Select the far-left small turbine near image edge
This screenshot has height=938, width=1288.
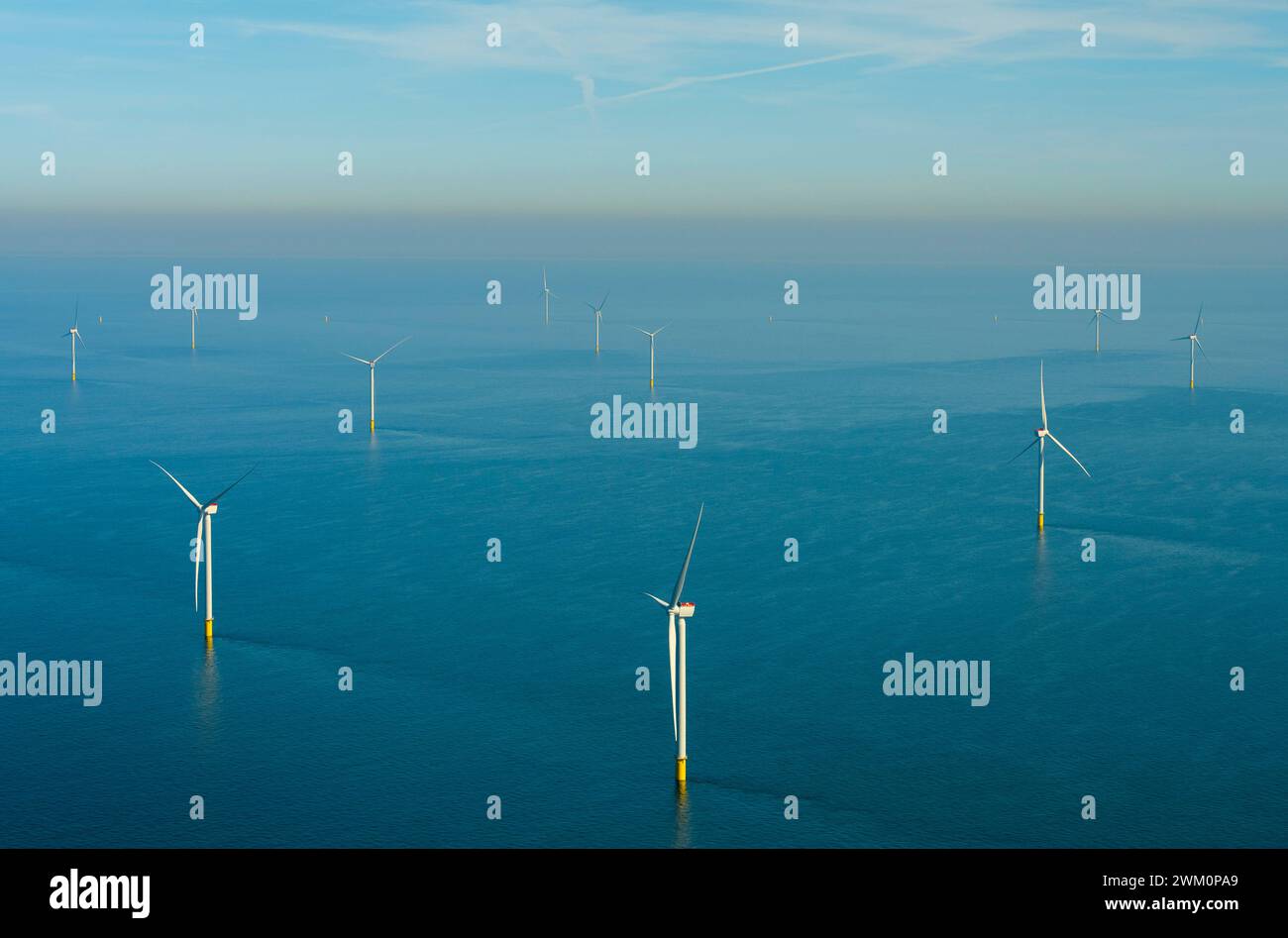(73, 339)
